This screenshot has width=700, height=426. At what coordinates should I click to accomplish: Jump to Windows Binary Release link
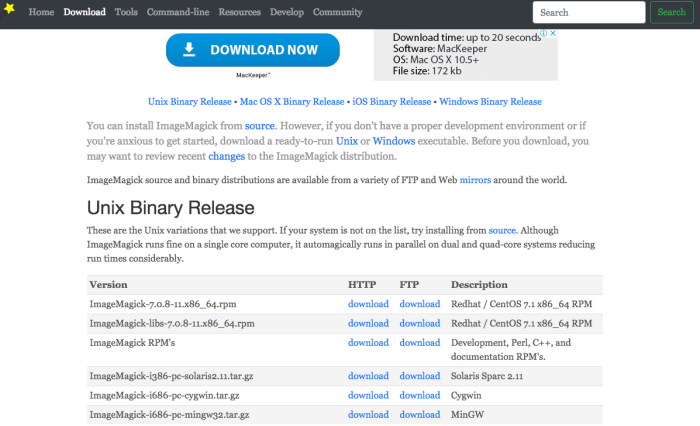491,102
